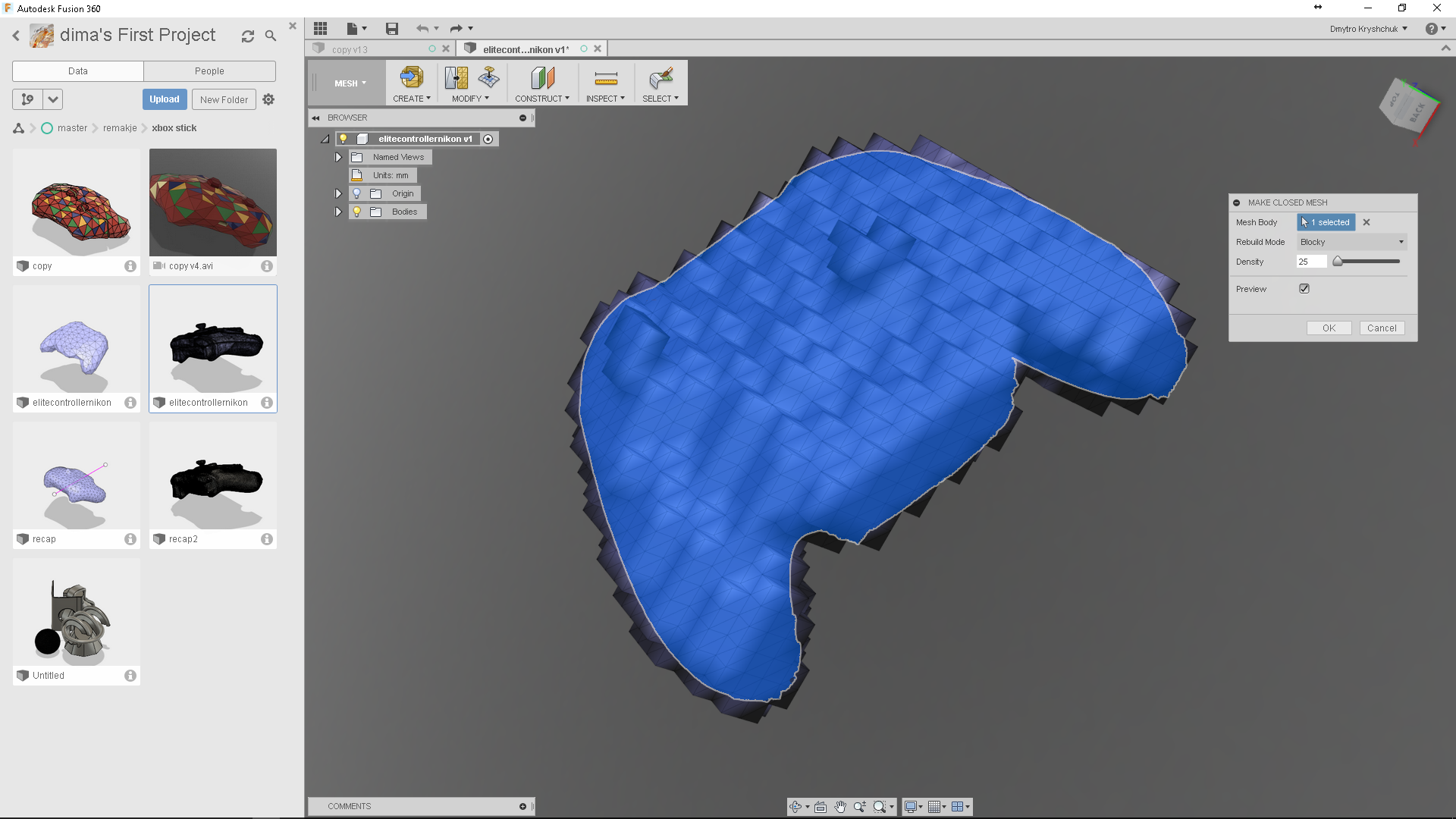Open the CREATE menu
The width and height of the screenshot is (1456, 819).
coord(412,99)
